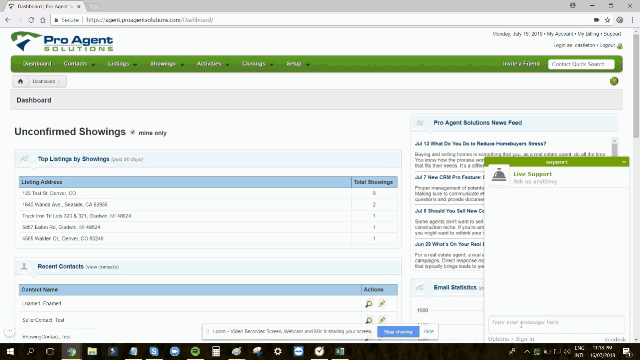Click '5087 Eaton Rd, Gladwin, MI' listing row

(x=208, y=227)
